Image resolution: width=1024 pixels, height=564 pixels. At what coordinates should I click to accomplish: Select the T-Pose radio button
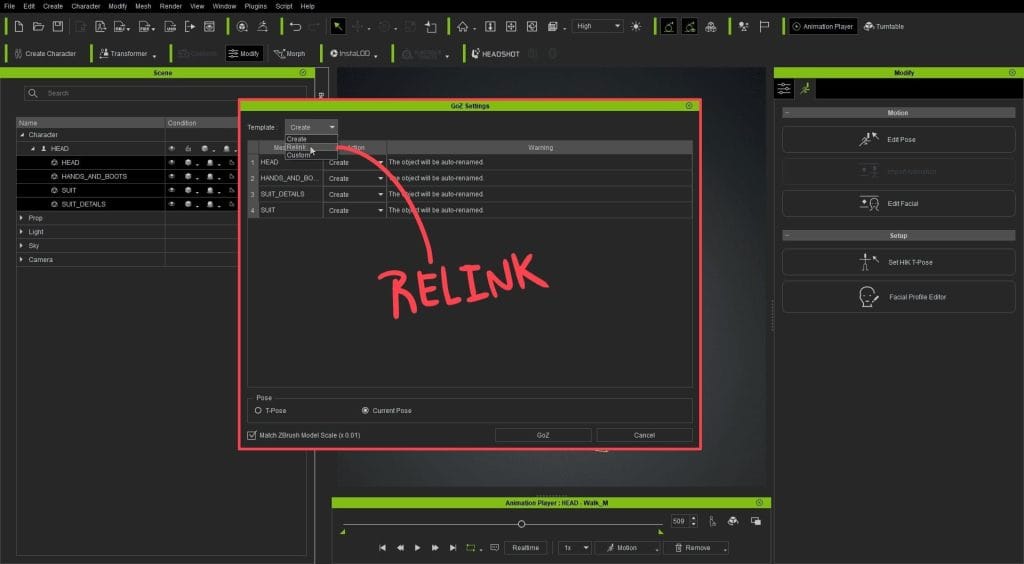pos(259,410)
